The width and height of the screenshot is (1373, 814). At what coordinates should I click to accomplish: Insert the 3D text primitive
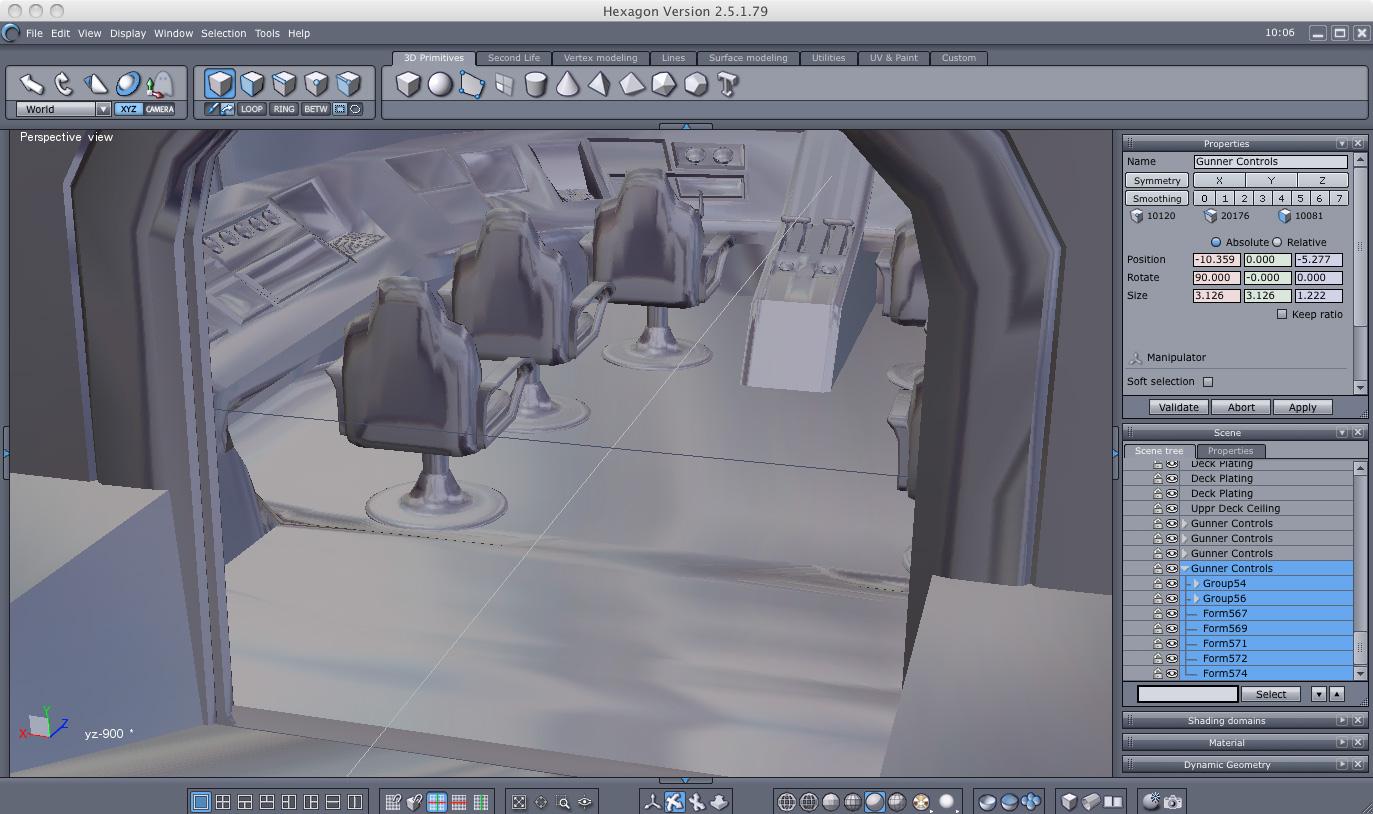pos(728,85)
